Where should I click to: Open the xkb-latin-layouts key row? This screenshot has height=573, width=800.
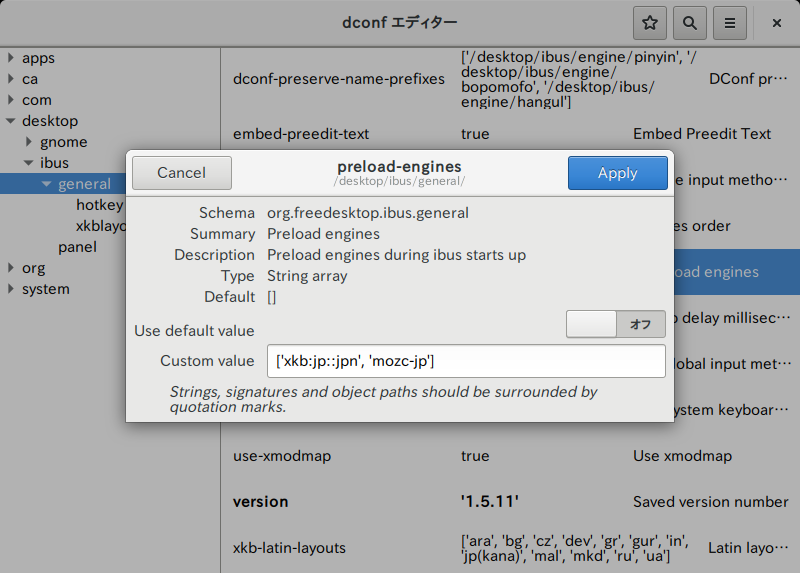510,547
